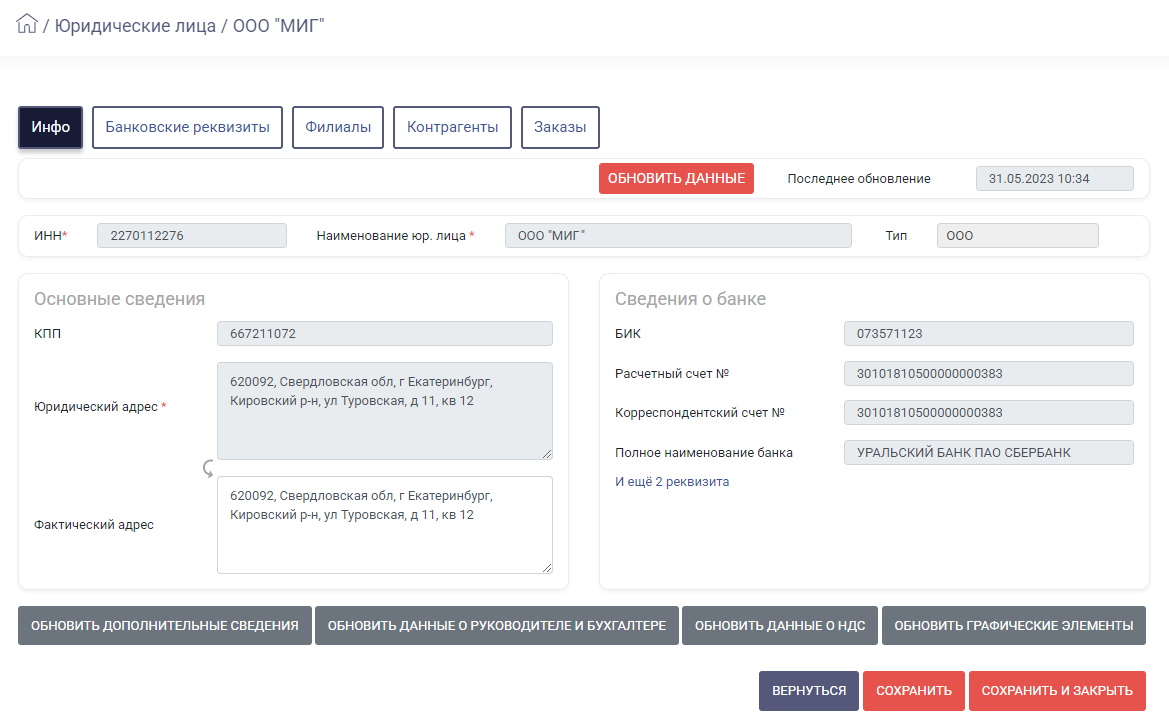
Task: Grab resize handle of Фактический адрес textarea
Action: (x=547, y=568)
